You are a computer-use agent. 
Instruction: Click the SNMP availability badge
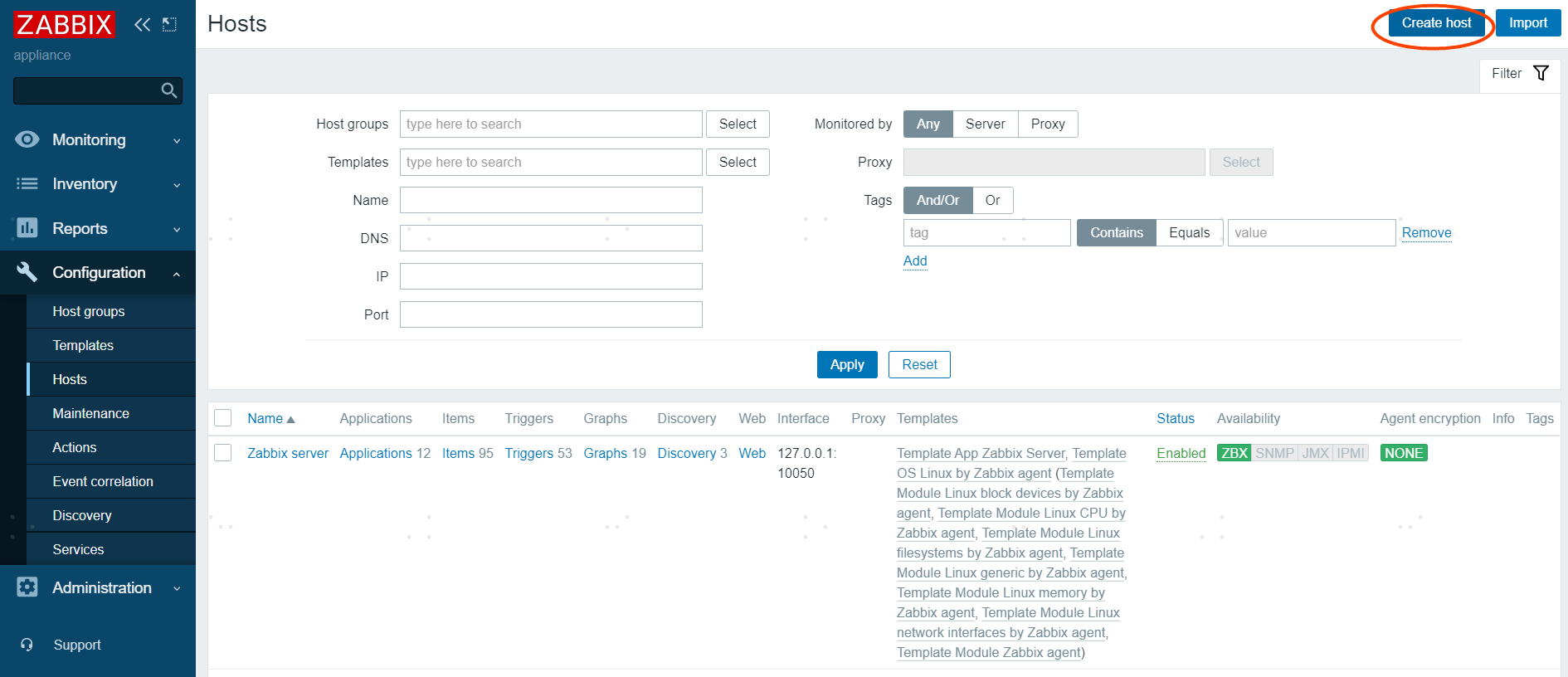1274,453
